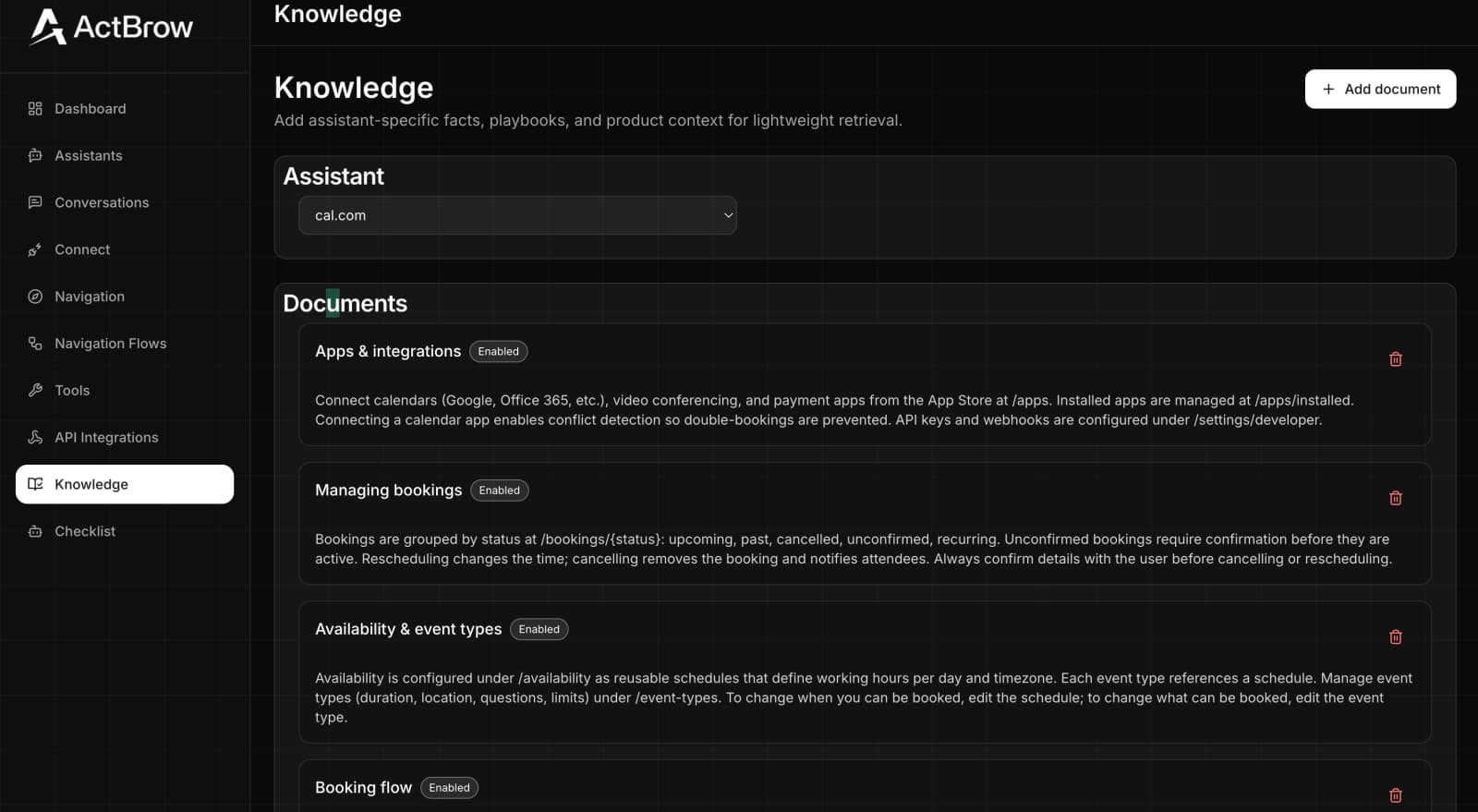
Task: Select the Connect menu item
Action: pyautogui.click(x=125, y=249)
